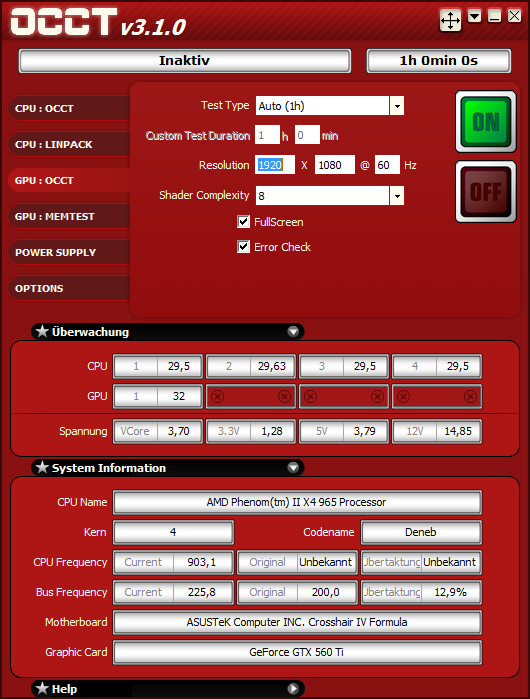Collapse the System Information section arrow
The width and height of the screenshot is (530, 699).
pyautogui.click(x=293, y=467)
